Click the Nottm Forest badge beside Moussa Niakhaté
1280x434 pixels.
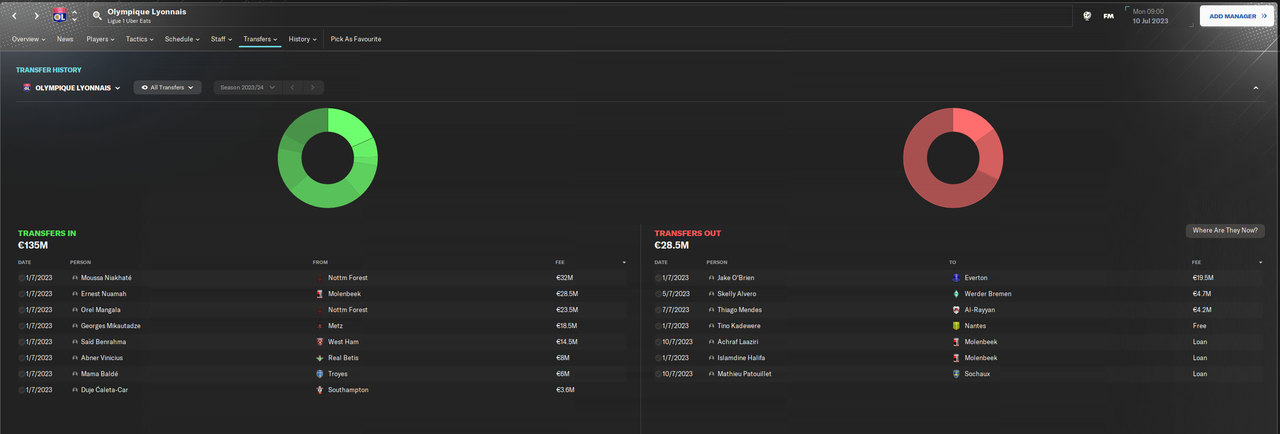pyautogui.click(x=320, y=278)
